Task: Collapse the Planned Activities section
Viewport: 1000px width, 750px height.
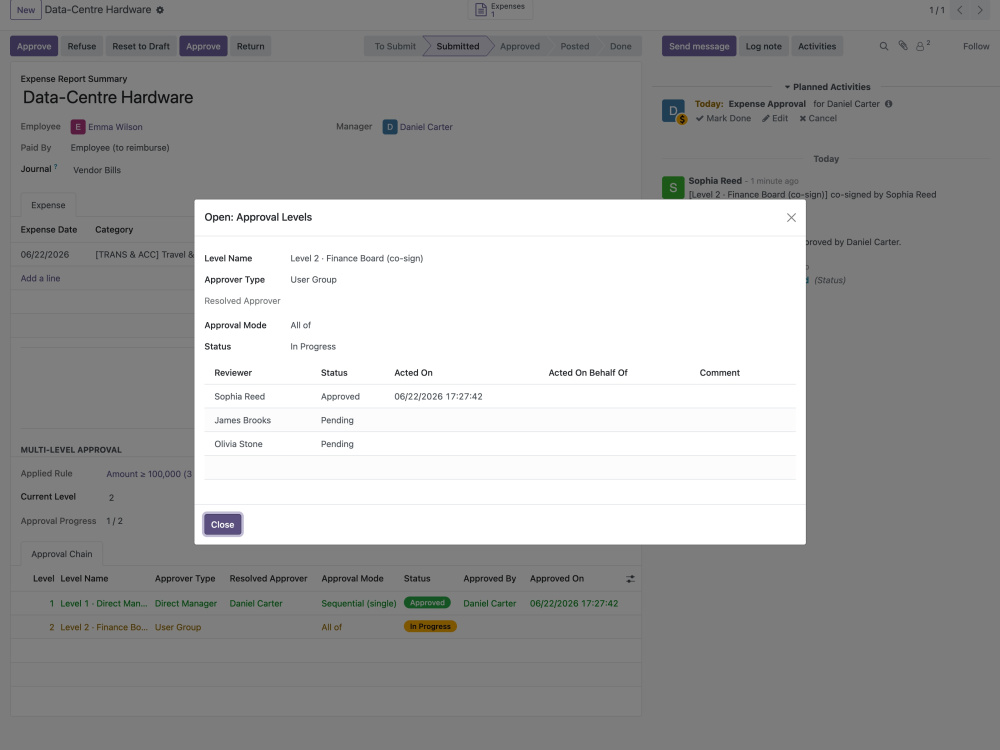Action: 827,87
